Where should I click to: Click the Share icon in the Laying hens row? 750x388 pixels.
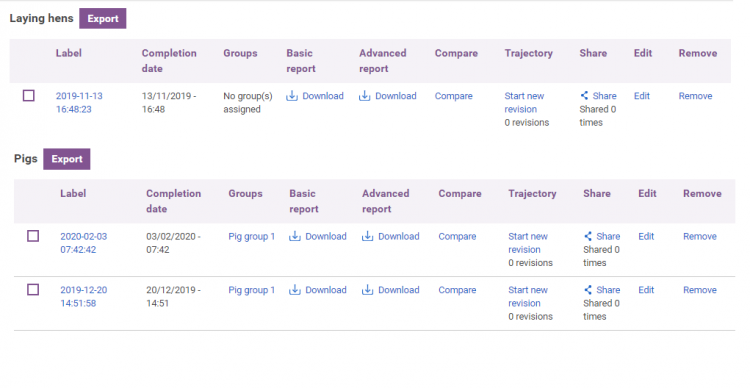584,96
